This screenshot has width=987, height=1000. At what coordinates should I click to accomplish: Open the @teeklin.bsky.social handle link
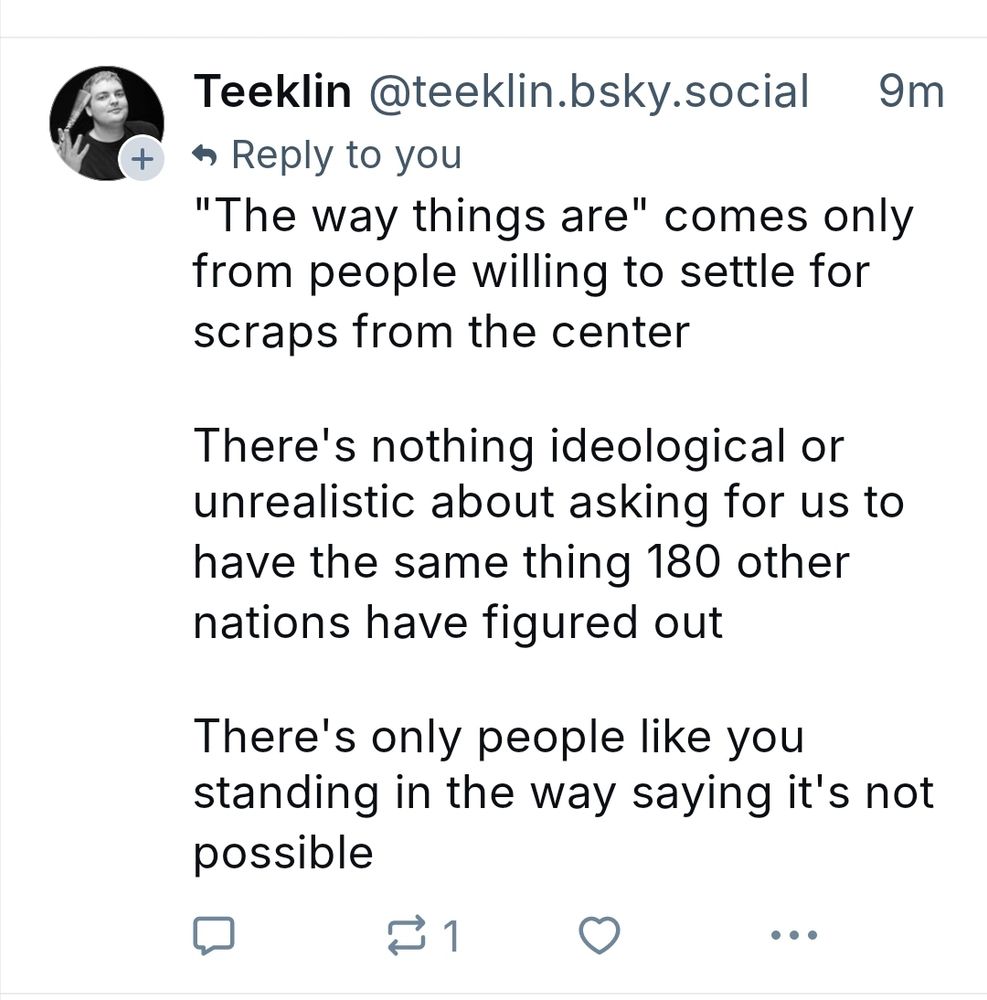[x=588, y=93]
